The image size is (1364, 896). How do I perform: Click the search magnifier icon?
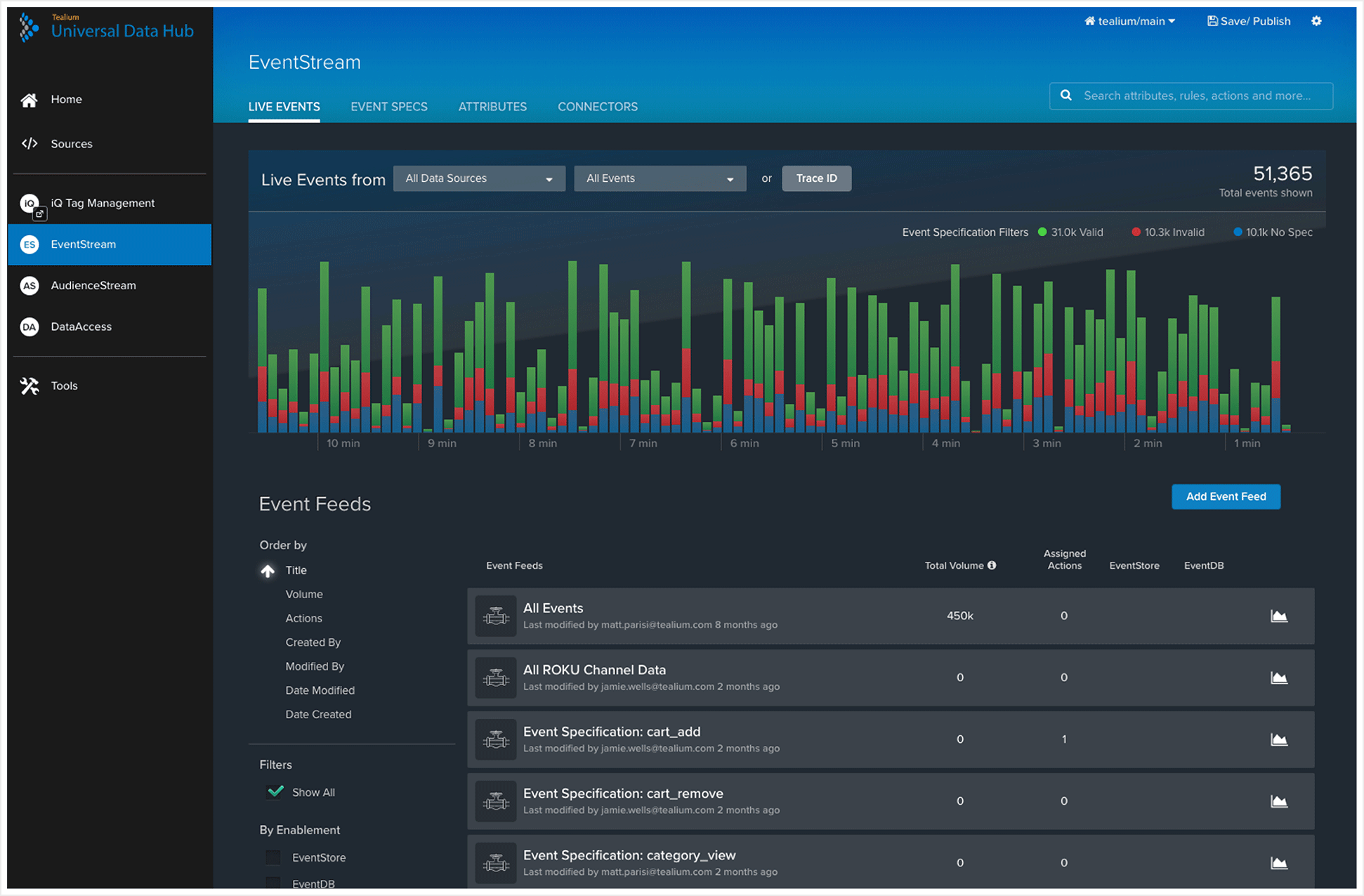click(x=1066, y=95)
